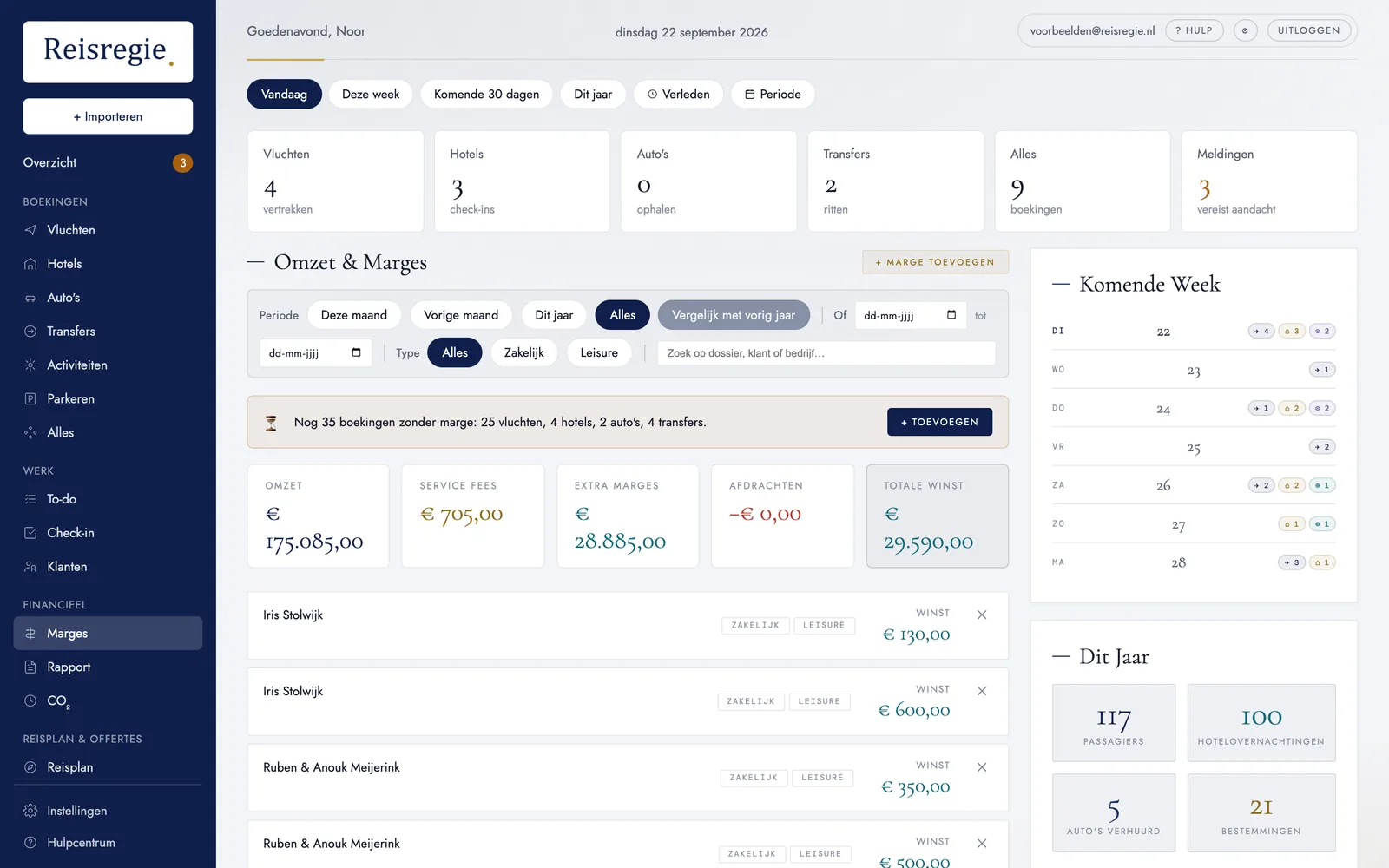The width and height of the screenshot is (1389, 868).
Task: Open Activiteiten from the sidebar
Action: 108,365
